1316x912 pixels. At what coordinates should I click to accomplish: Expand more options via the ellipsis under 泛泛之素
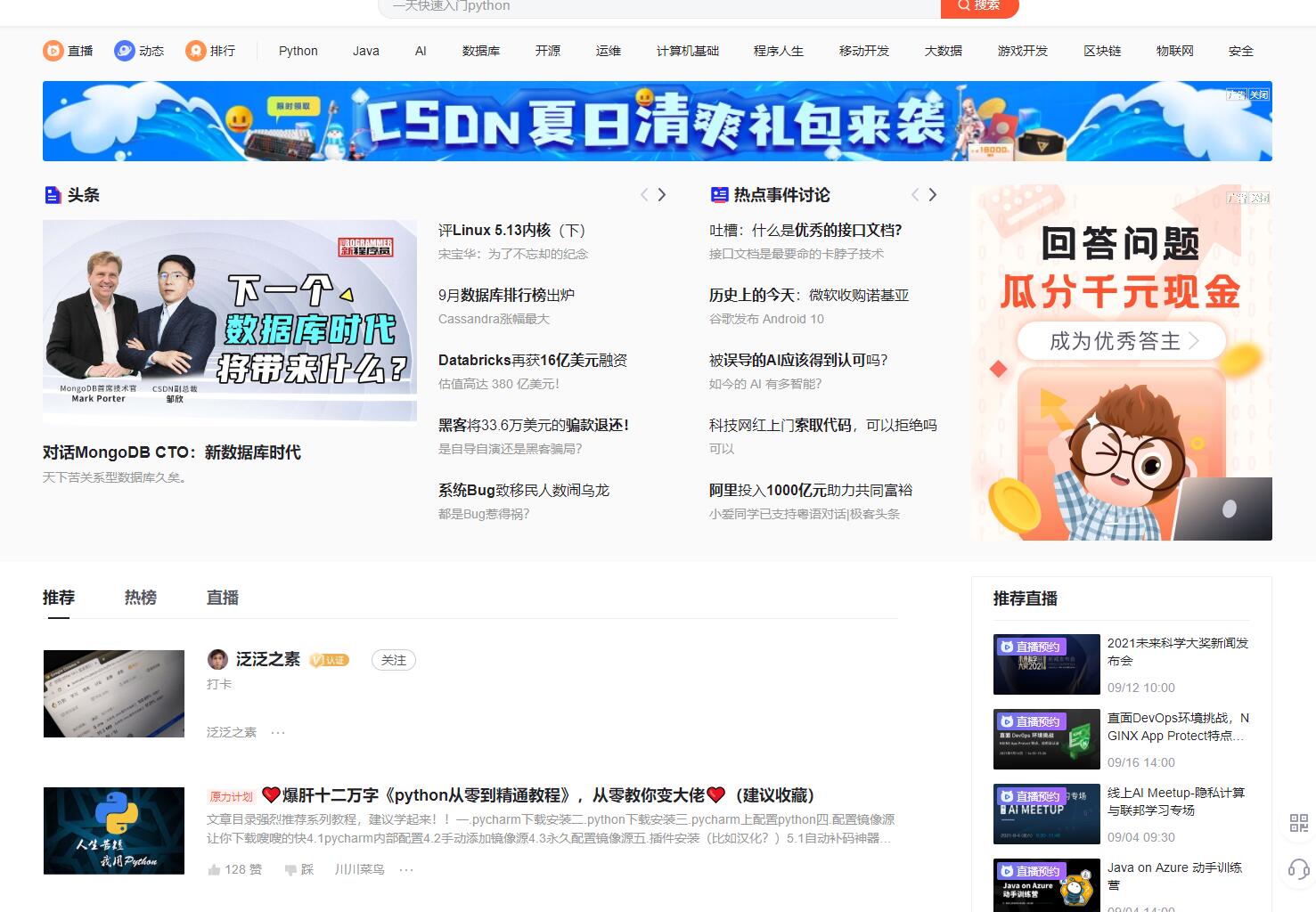(279, 731)
